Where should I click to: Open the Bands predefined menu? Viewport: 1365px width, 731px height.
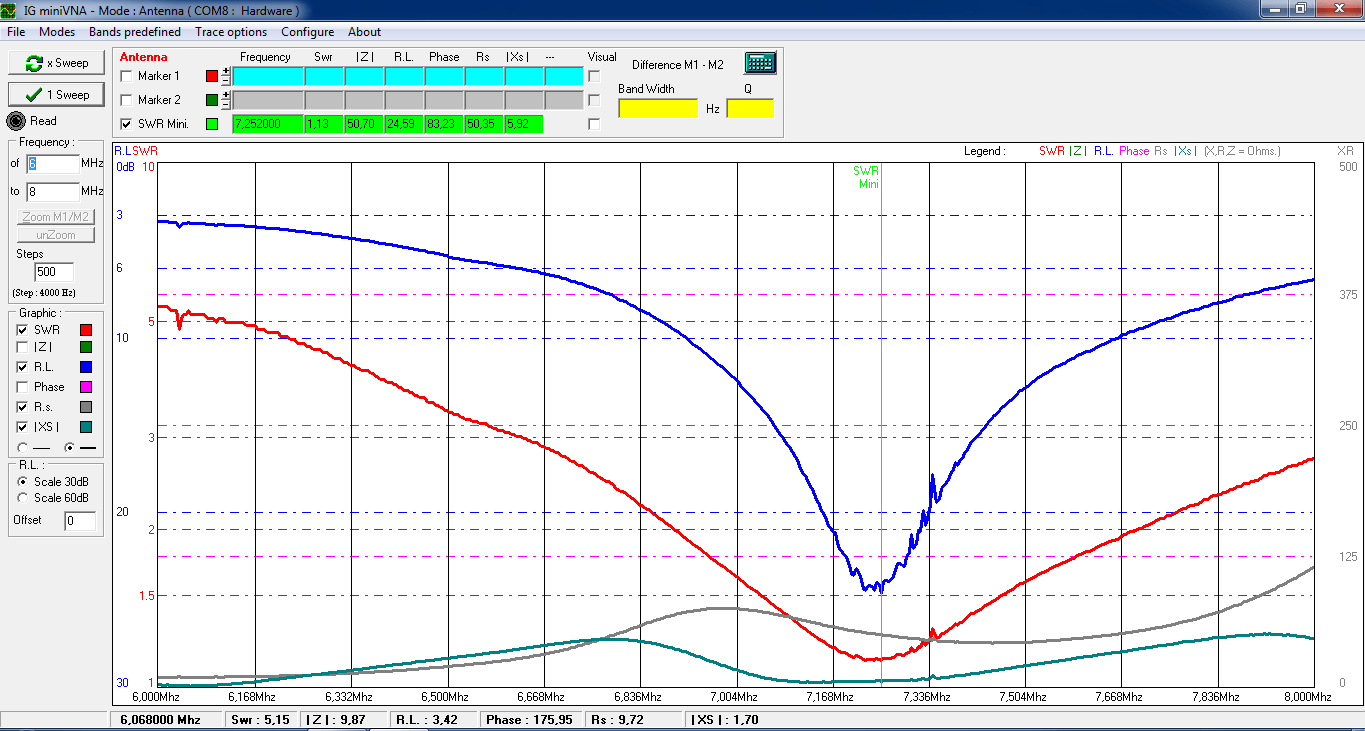(x=135, y=32)
